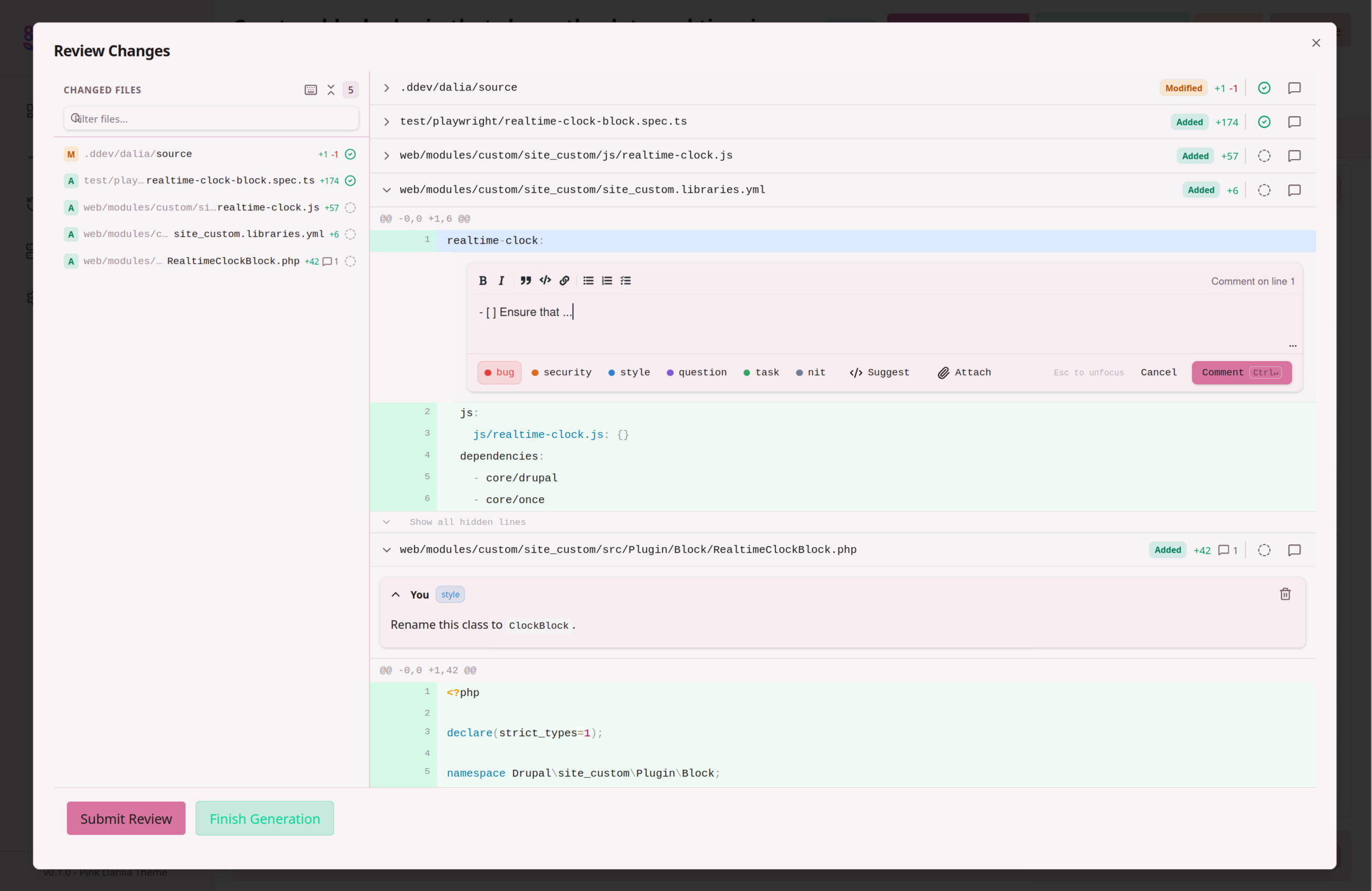Select realtime-clock-block.spec.ts in file list
Viewport: 1372px width, 891px height.
pos(229,181)
